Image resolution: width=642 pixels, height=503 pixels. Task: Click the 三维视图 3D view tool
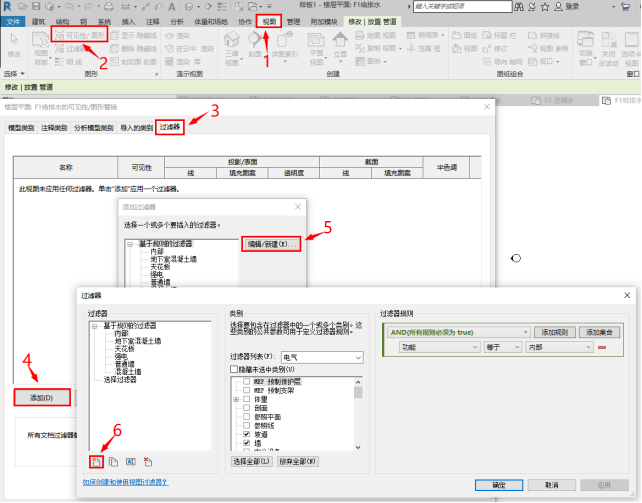click(x=232, y=48)
